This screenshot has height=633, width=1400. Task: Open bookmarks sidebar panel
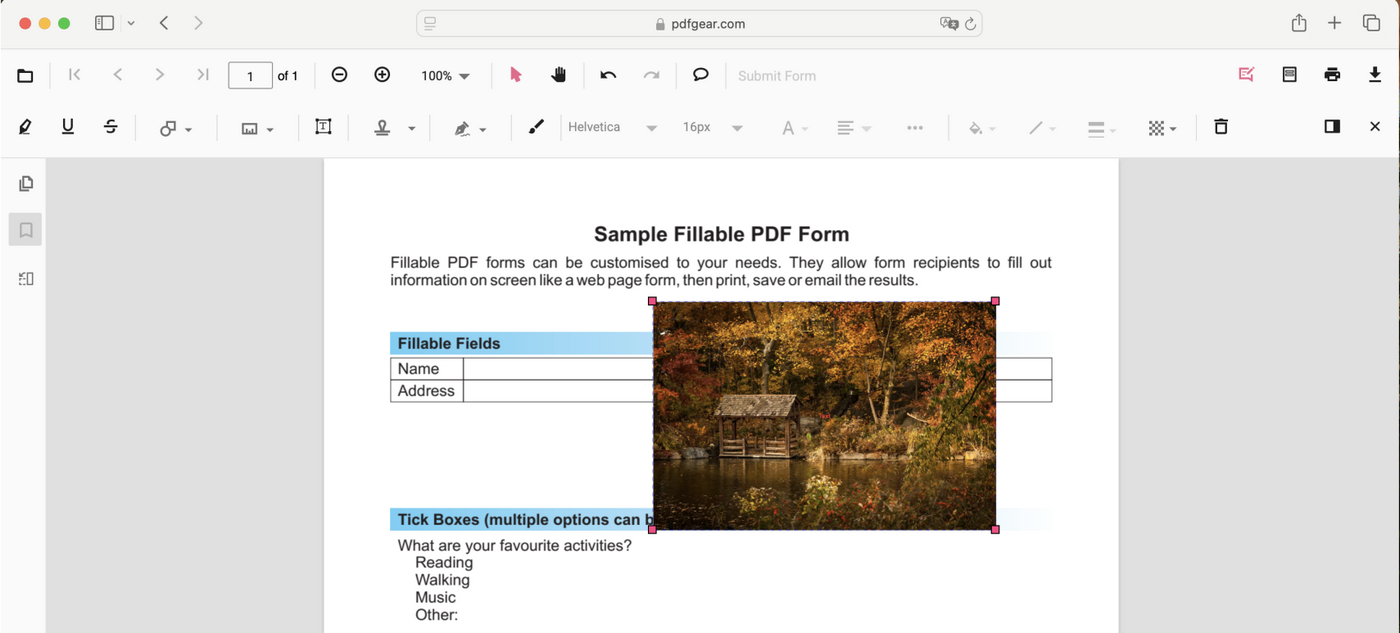tap(26, 230)
